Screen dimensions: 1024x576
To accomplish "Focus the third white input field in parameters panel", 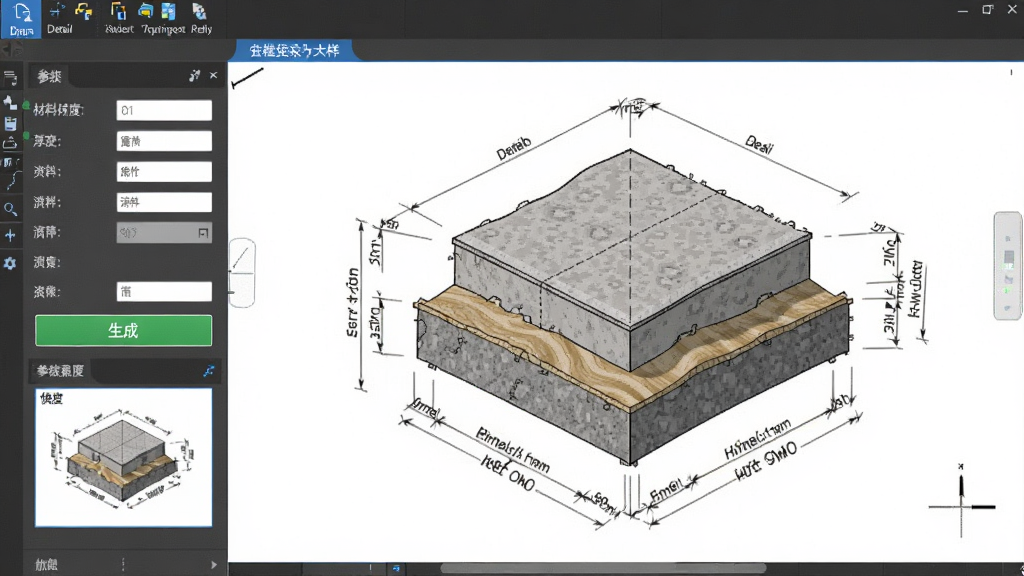I will 164,172.
